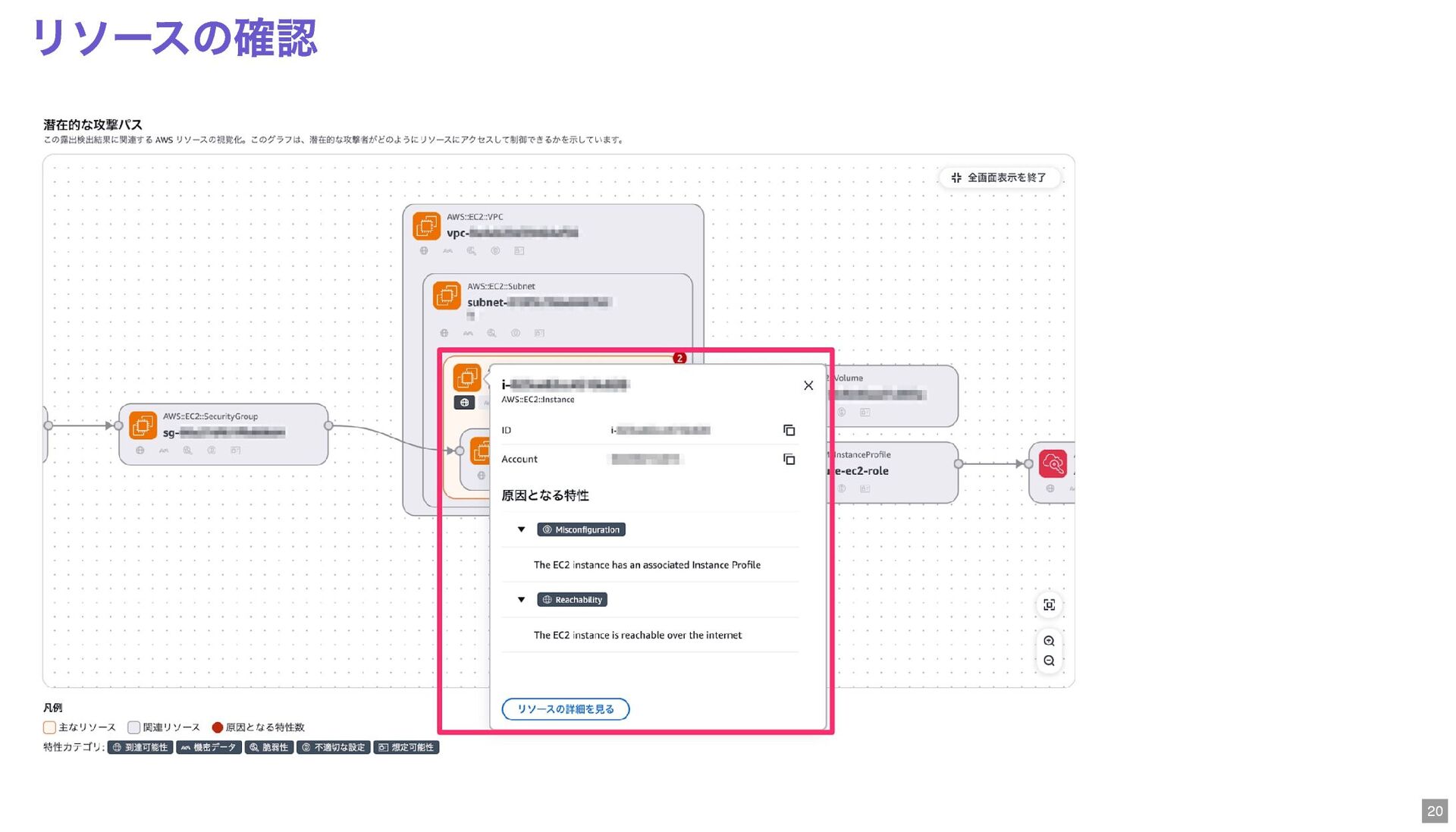Copy the instance ID value
This screenshot has height=832, width=1456.
tap(789, 430)
